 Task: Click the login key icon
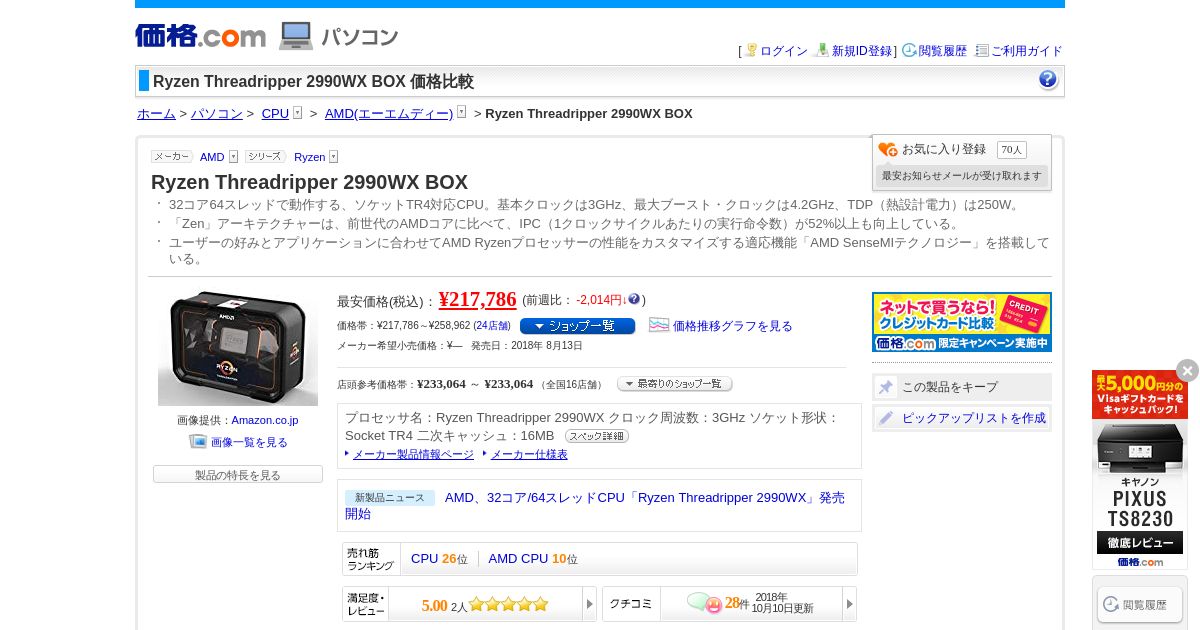point(751,50)
